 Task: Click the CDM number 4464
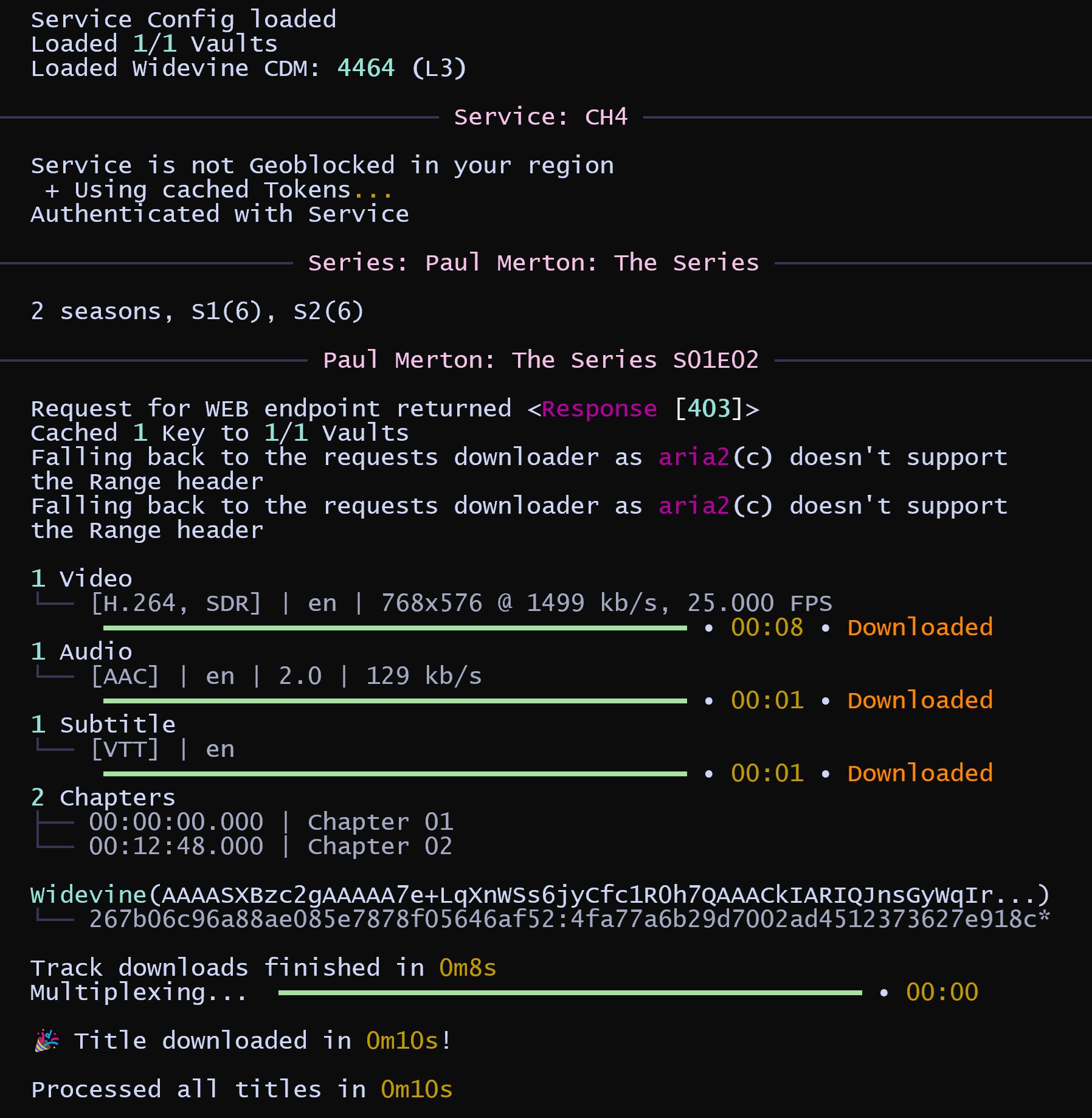(365, 68)
